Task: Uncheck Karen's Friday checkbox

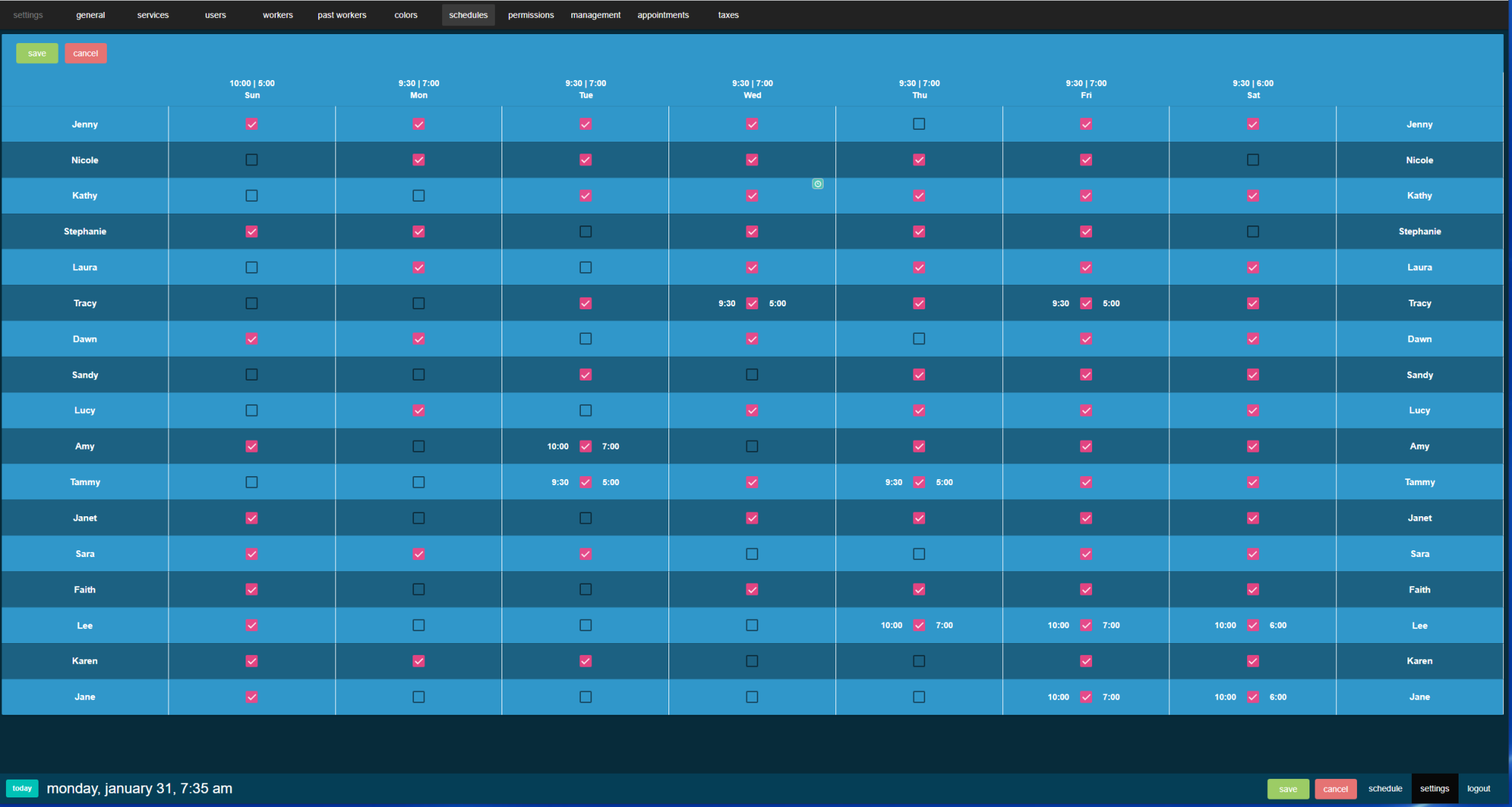Action: pyautogui.click(x=1085, y=661)
